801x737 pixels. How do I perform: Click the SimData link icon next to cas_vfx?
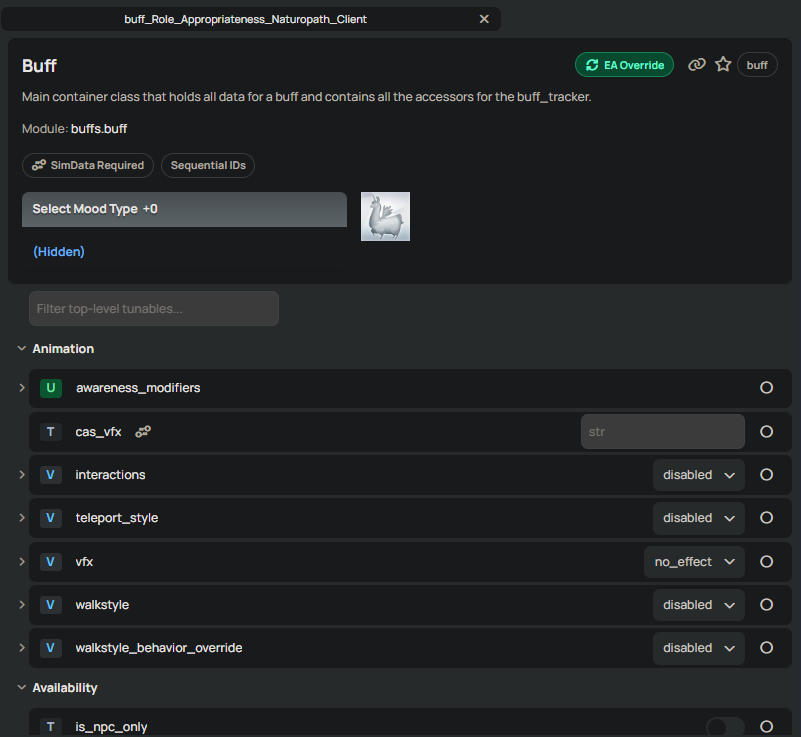143,432
